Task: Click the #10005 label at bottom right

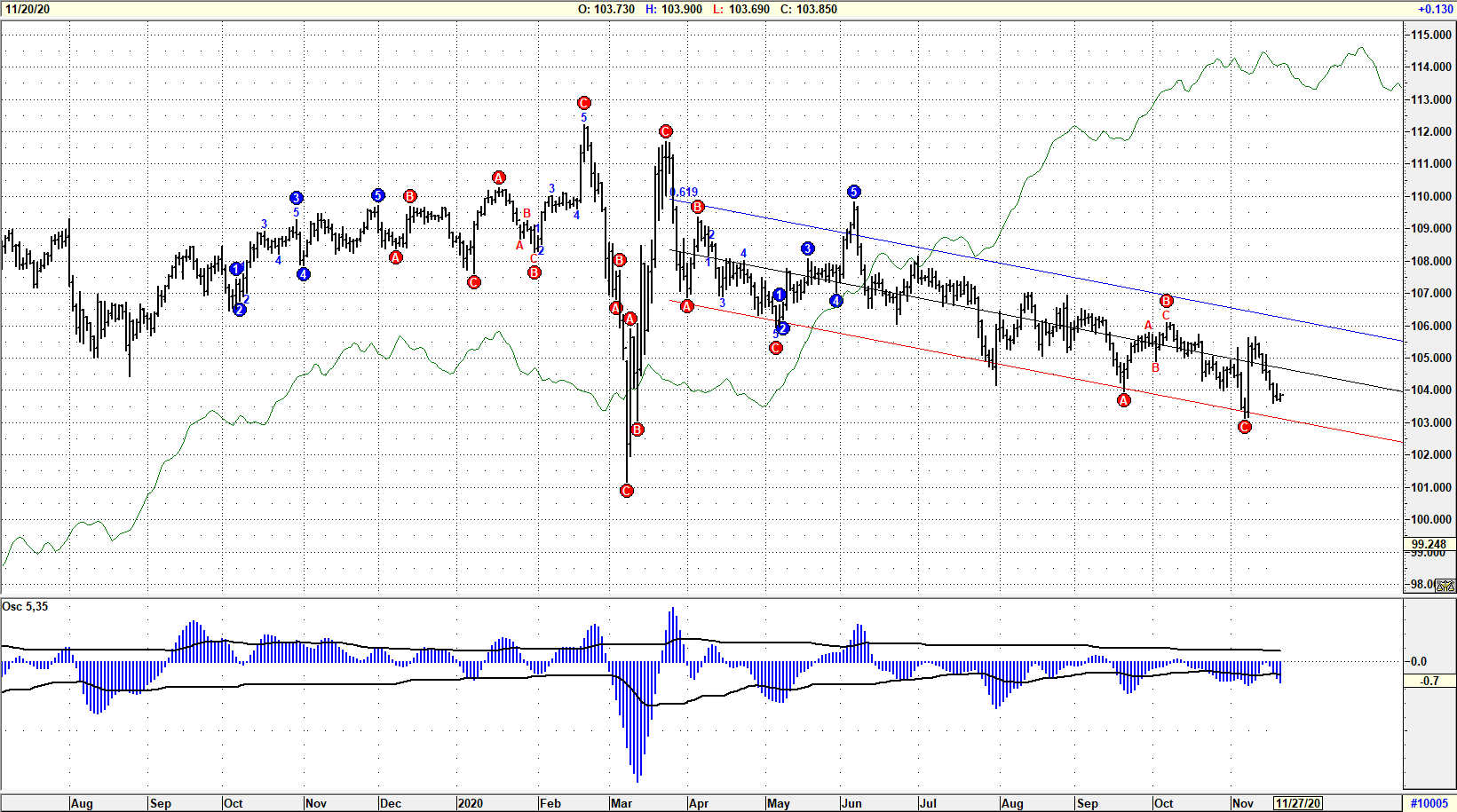Action: pyautogui.click(x=1429, y=803)
